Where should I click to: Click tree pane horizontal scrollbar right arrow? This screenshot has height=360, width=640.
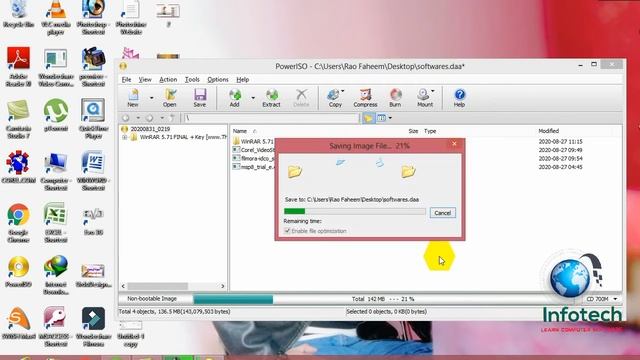click(222, 286)
